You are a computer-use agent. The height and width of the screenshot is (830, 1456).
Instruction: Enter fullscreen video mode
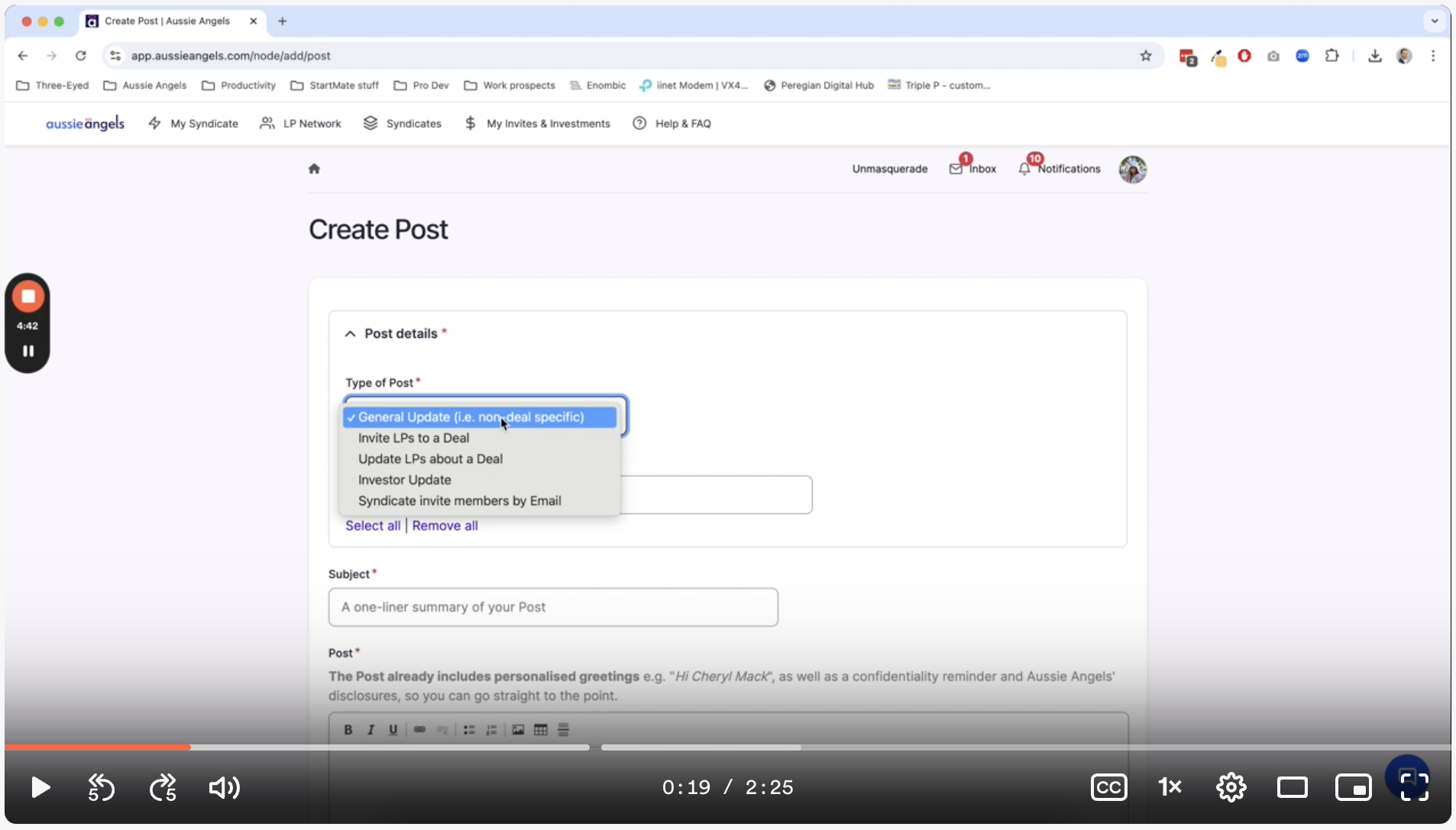coord(1414,786)
